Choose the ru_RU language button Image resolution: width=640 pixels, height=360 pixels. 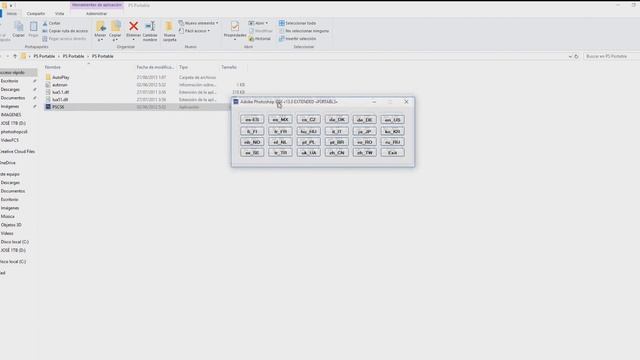click(393, 142)
